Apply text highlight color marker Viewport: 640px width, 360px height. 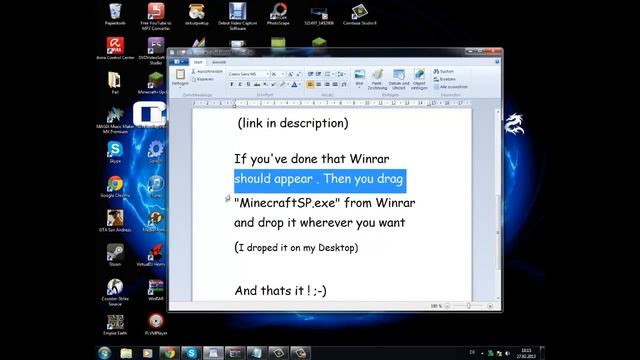pos(282,84)
